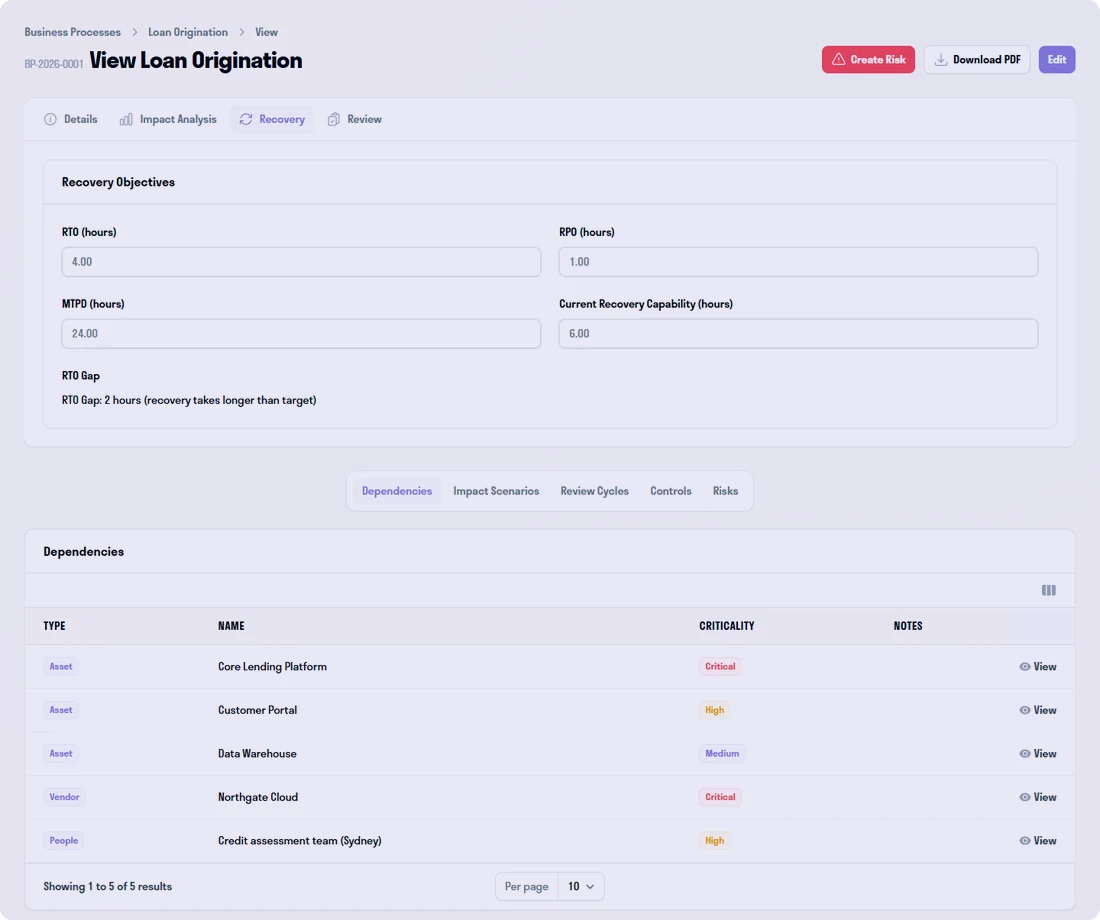Click the Northgate Cloud name cell

coord(258,797)
